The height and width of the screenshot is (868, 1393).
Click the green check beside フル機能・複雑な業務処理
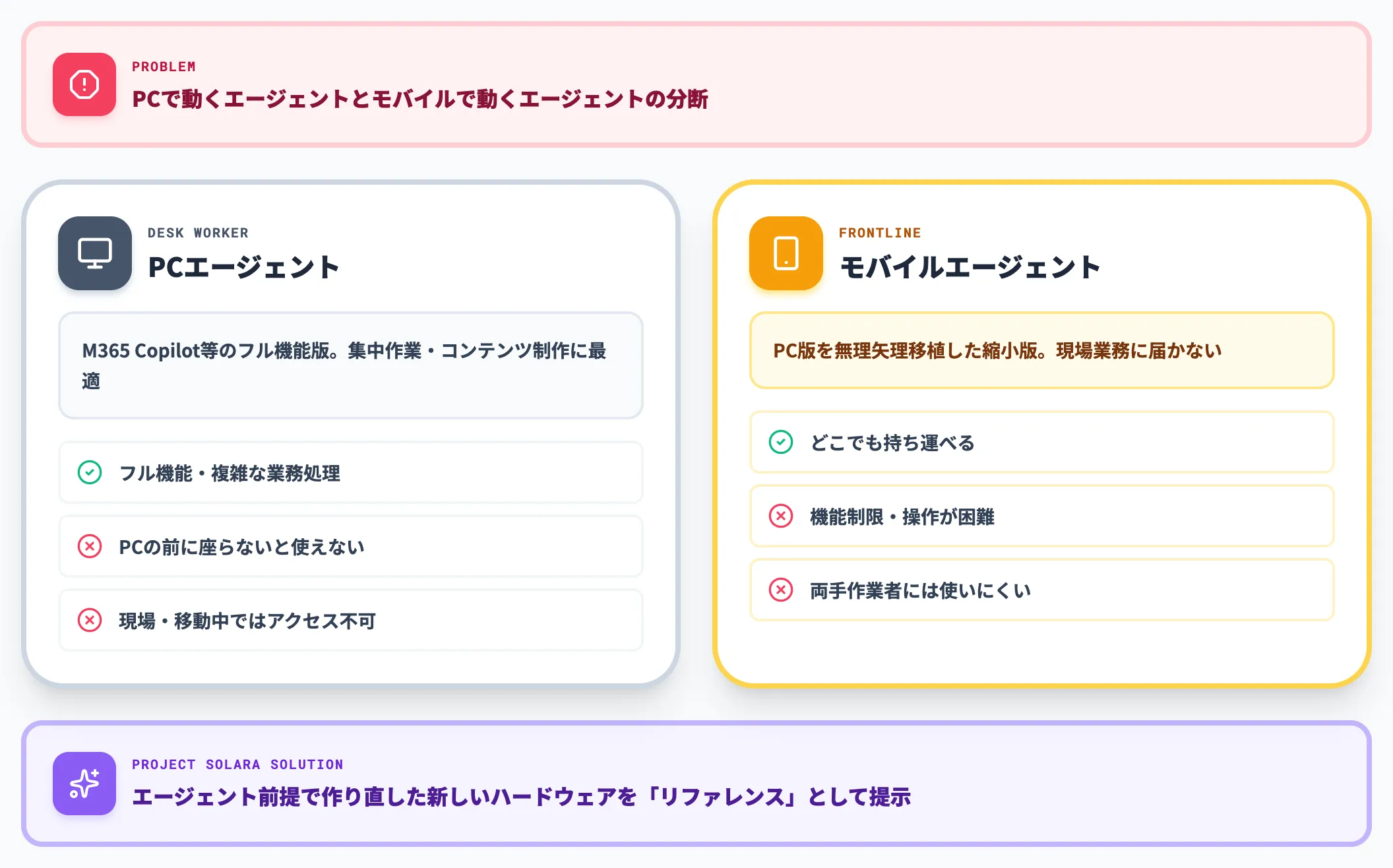point(90,472)
